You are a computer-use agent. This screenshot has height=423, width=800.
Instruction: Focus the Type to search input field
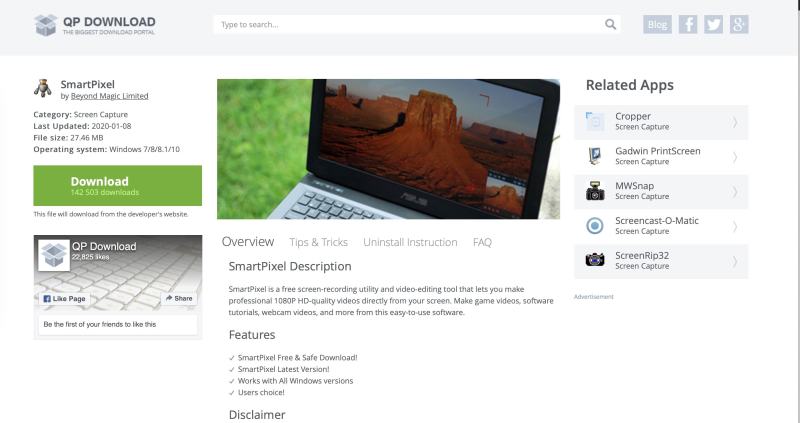click(x=408, y=24)
